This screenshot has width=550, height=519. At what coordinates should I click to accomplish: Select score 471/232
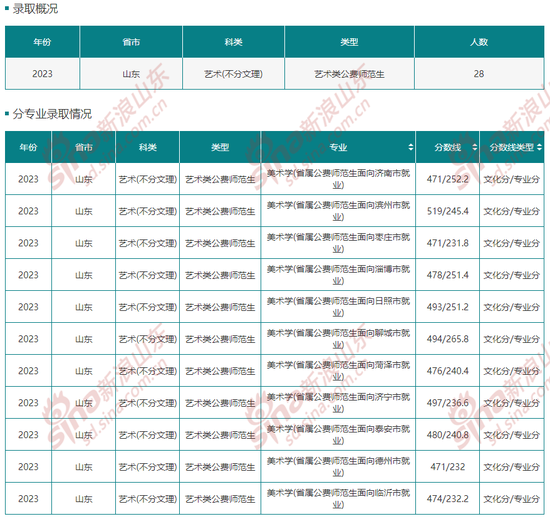tap(448, 467)
